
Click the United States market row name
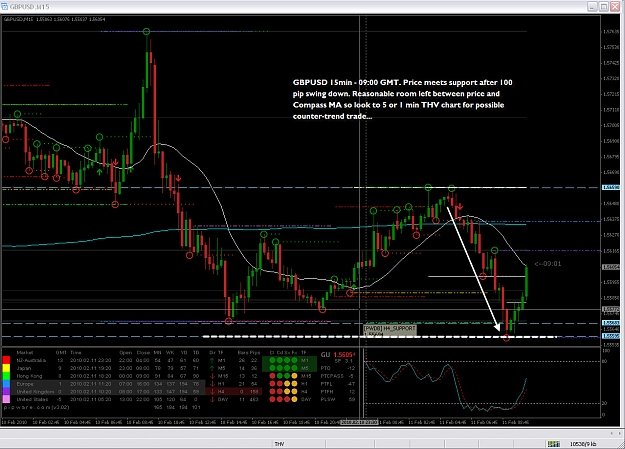click(x=32, y=399)
